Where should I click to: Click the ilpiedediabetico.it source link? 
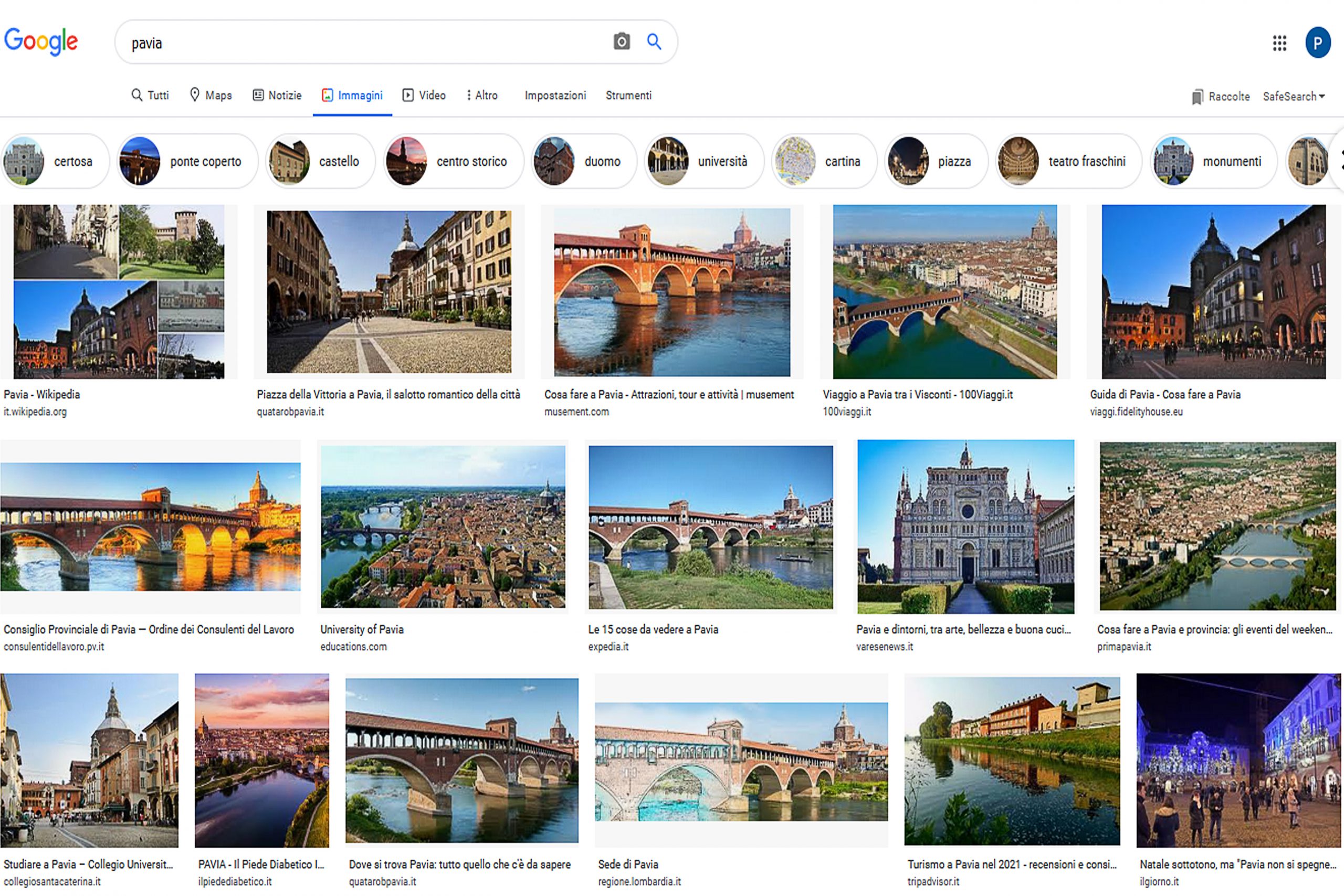pos(235,881)
